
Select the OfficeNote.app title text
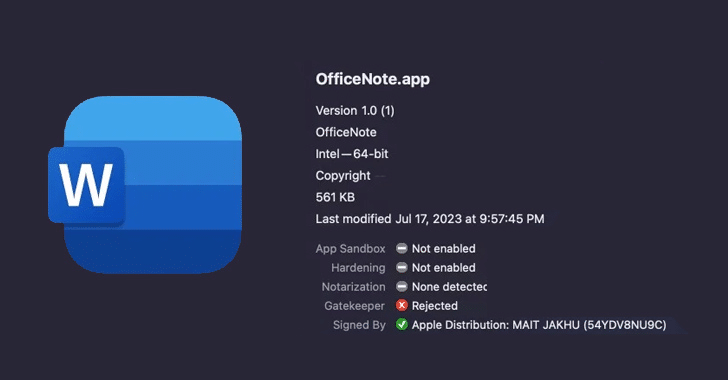click(373, 79)
